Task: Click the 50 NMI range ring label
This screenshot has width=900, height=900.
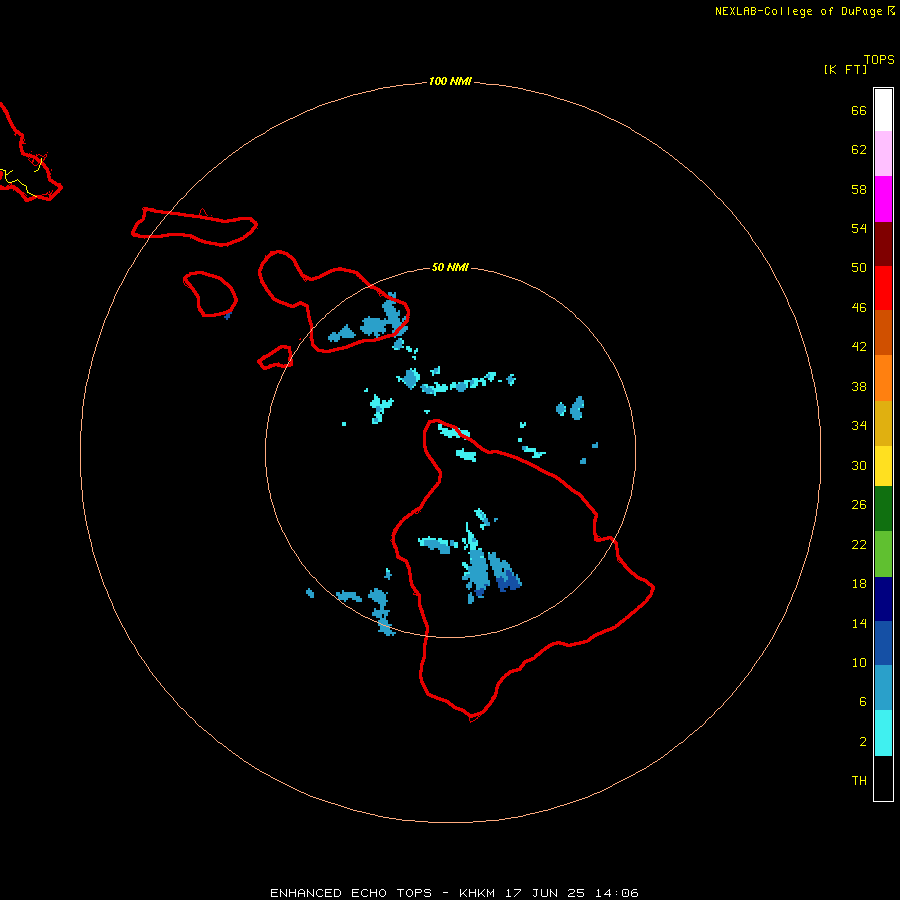Action: (450, 267)
